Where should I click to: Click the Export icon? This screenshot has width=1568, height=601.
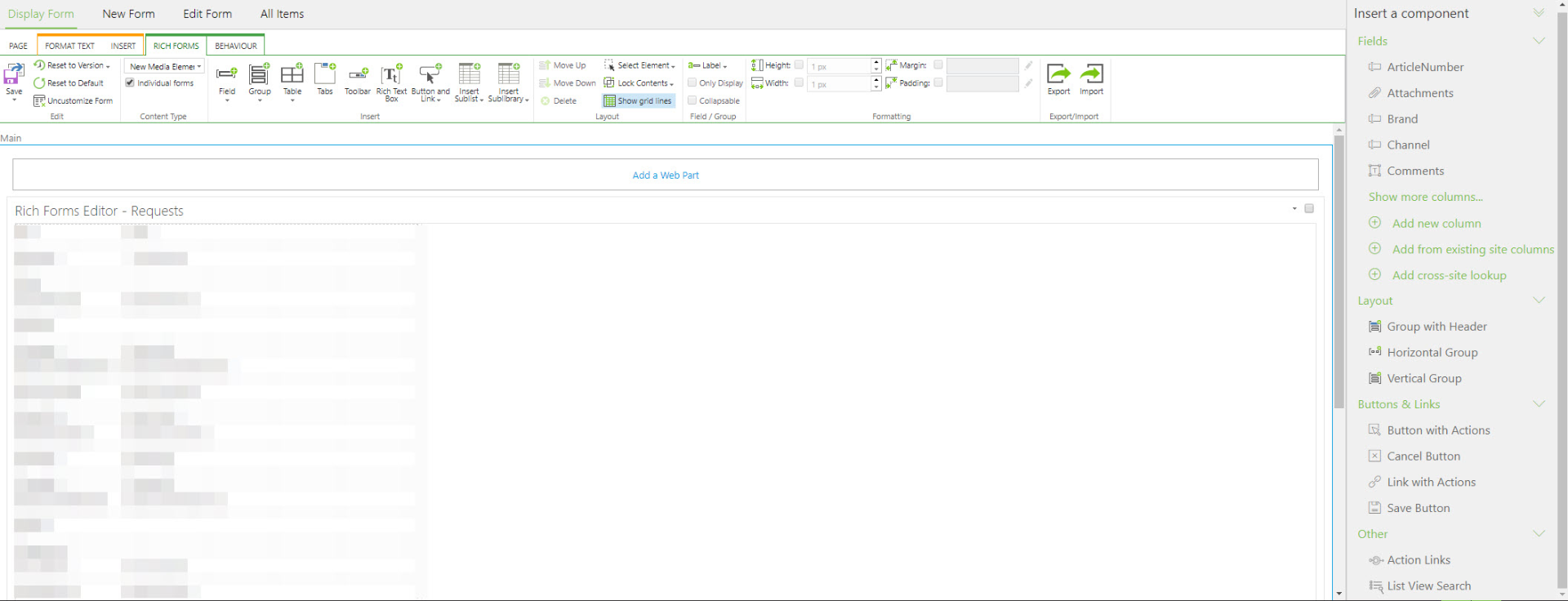click(1058, 76)
